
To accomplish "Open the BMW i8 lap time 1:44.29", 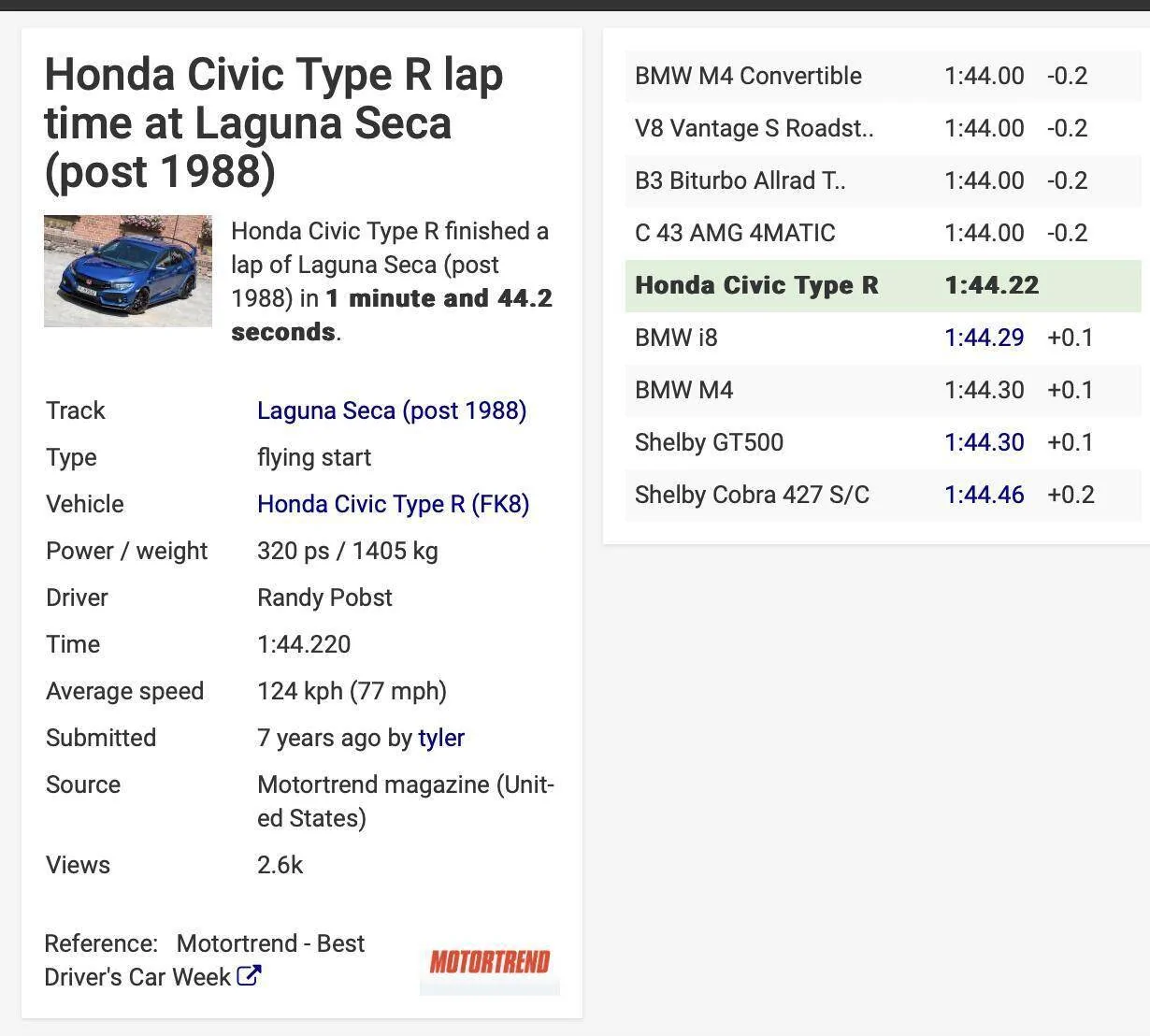I will (x=985, y=338).
